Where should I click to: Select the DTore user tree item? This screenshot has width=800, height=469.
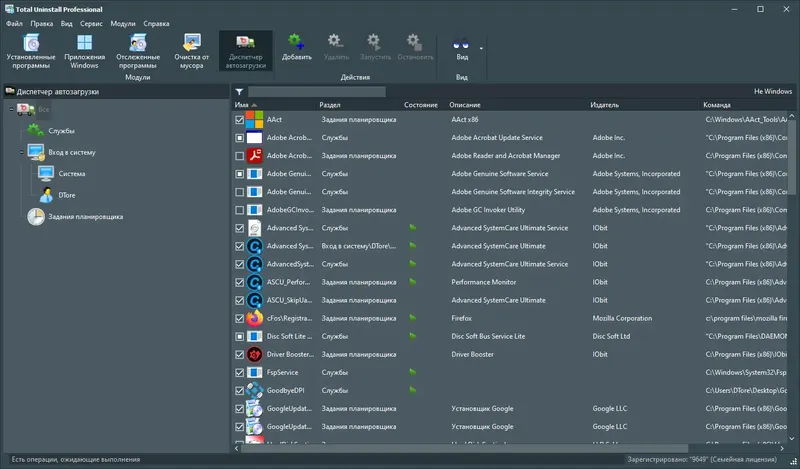click(x=67, y=195)
